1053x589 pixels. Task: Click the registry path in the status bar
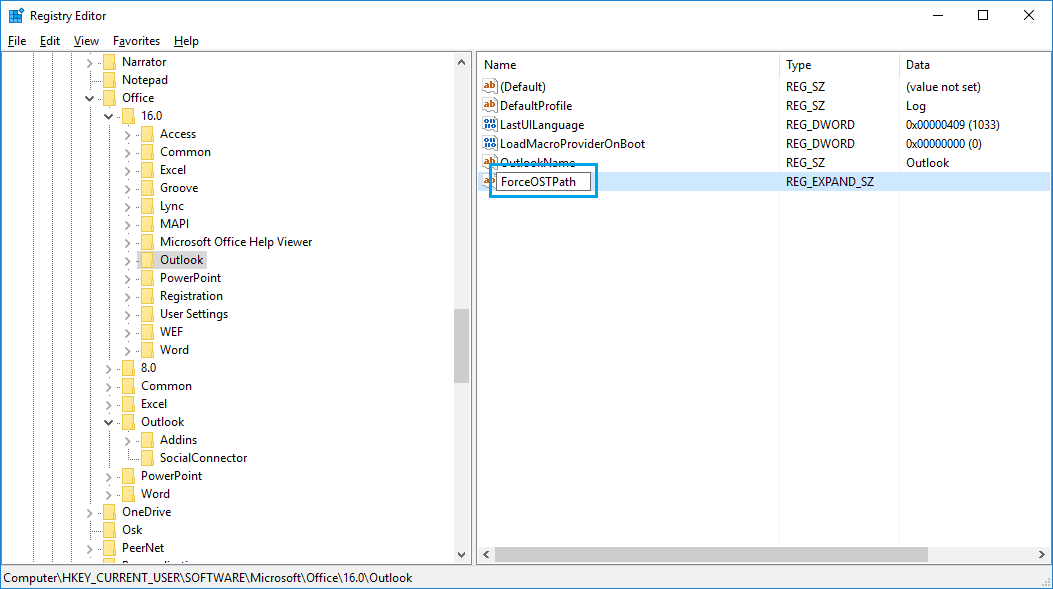pos(208,578)
